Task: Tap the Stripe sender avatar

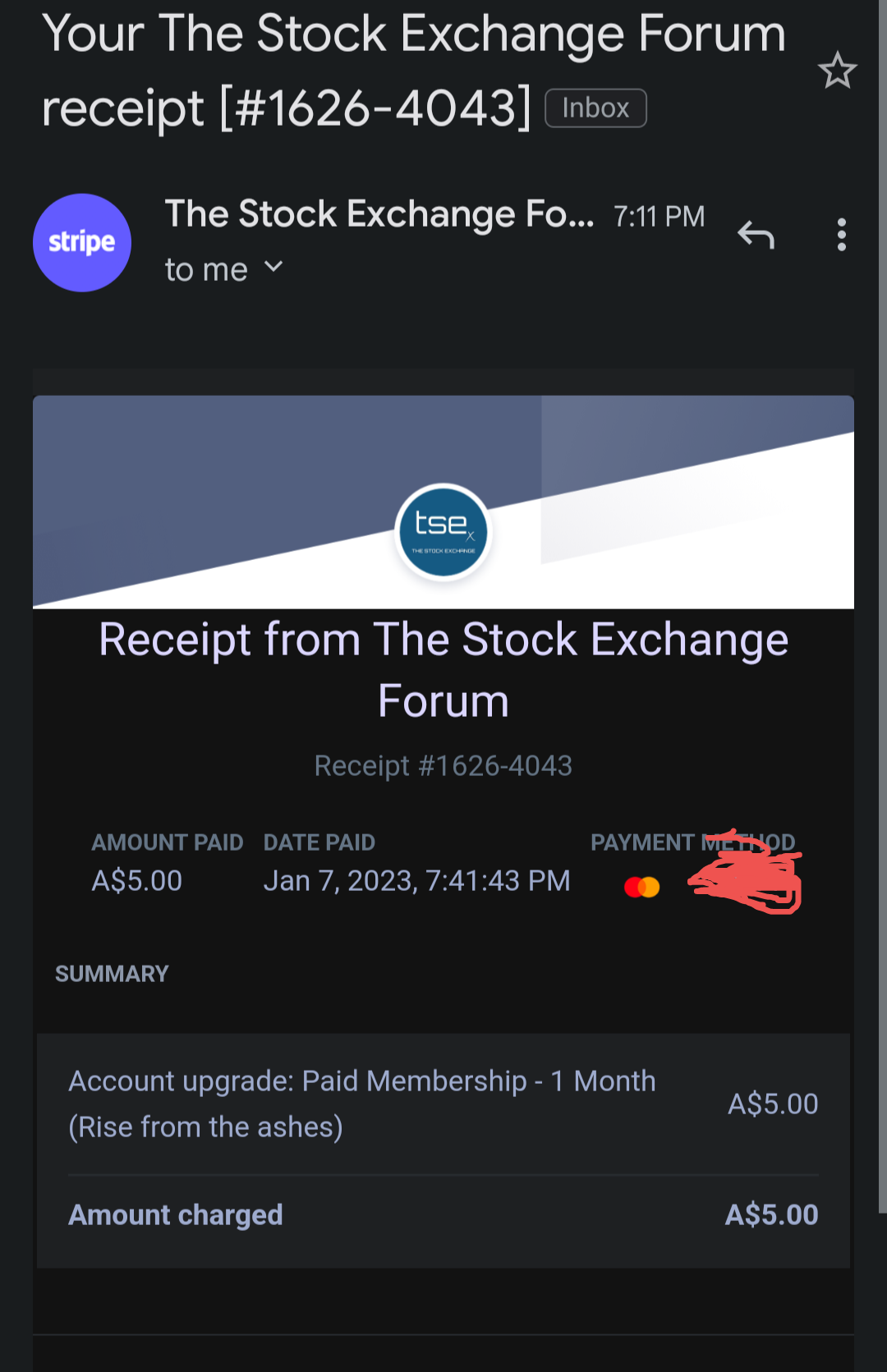Action: (x=82, y=243)
